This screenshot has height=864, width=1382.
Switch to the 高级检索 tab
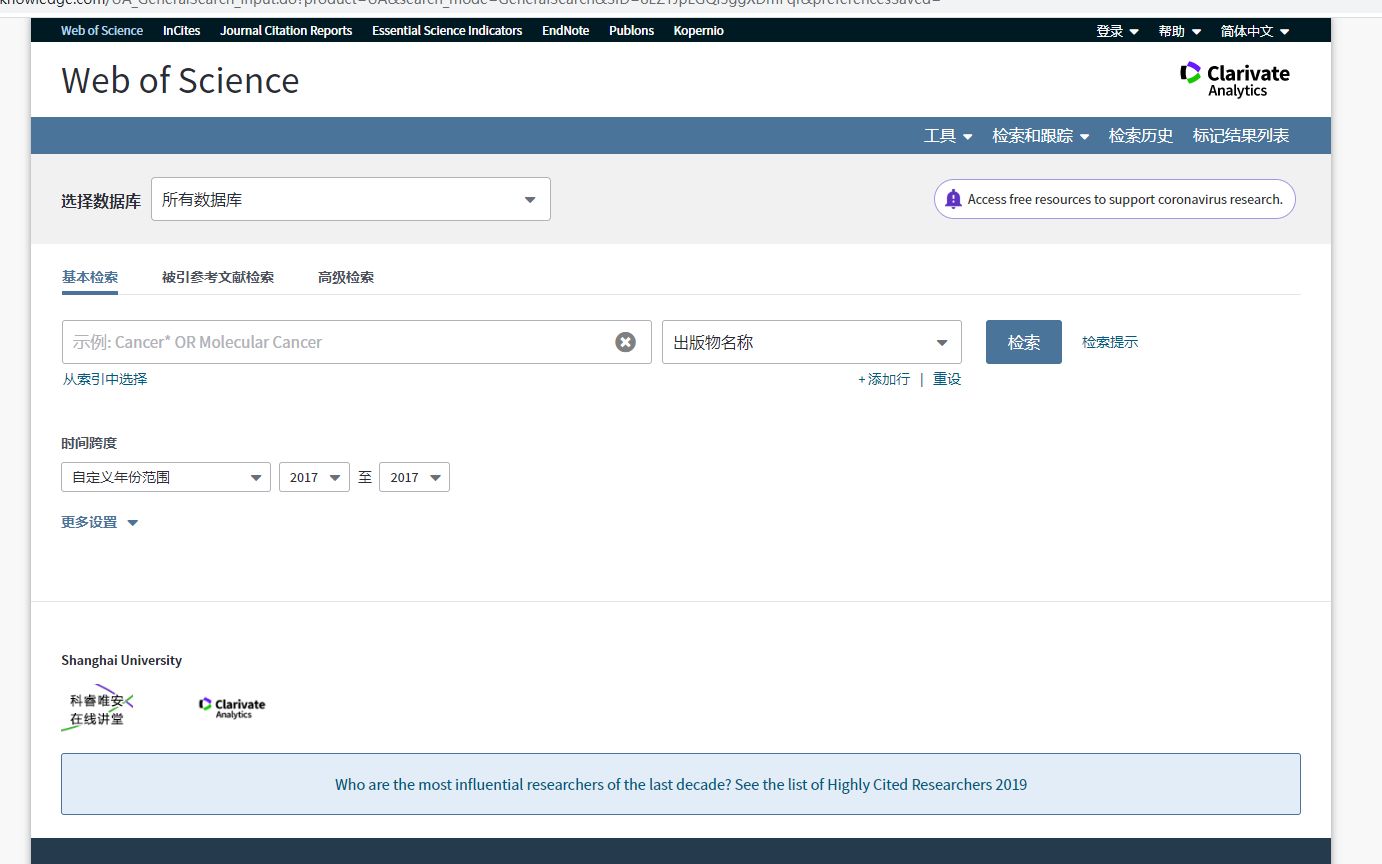[x=346, y=277]
